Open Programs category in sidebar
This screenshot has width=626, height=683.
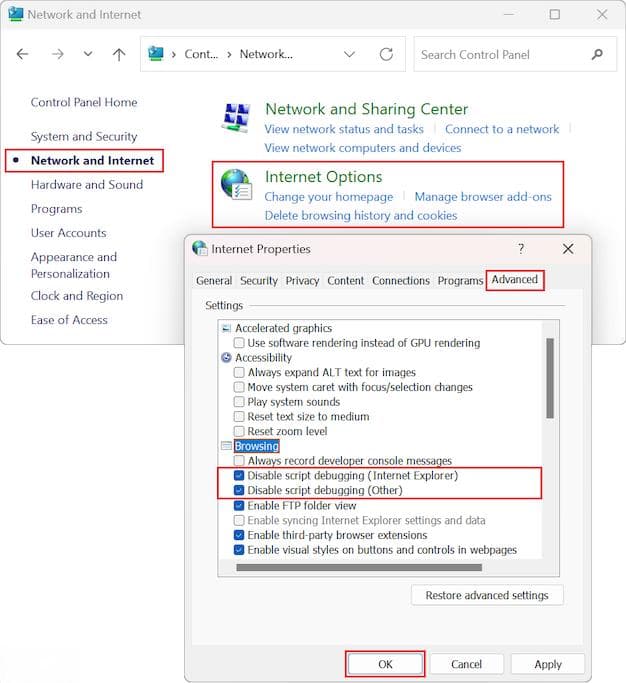coord(56,209)
